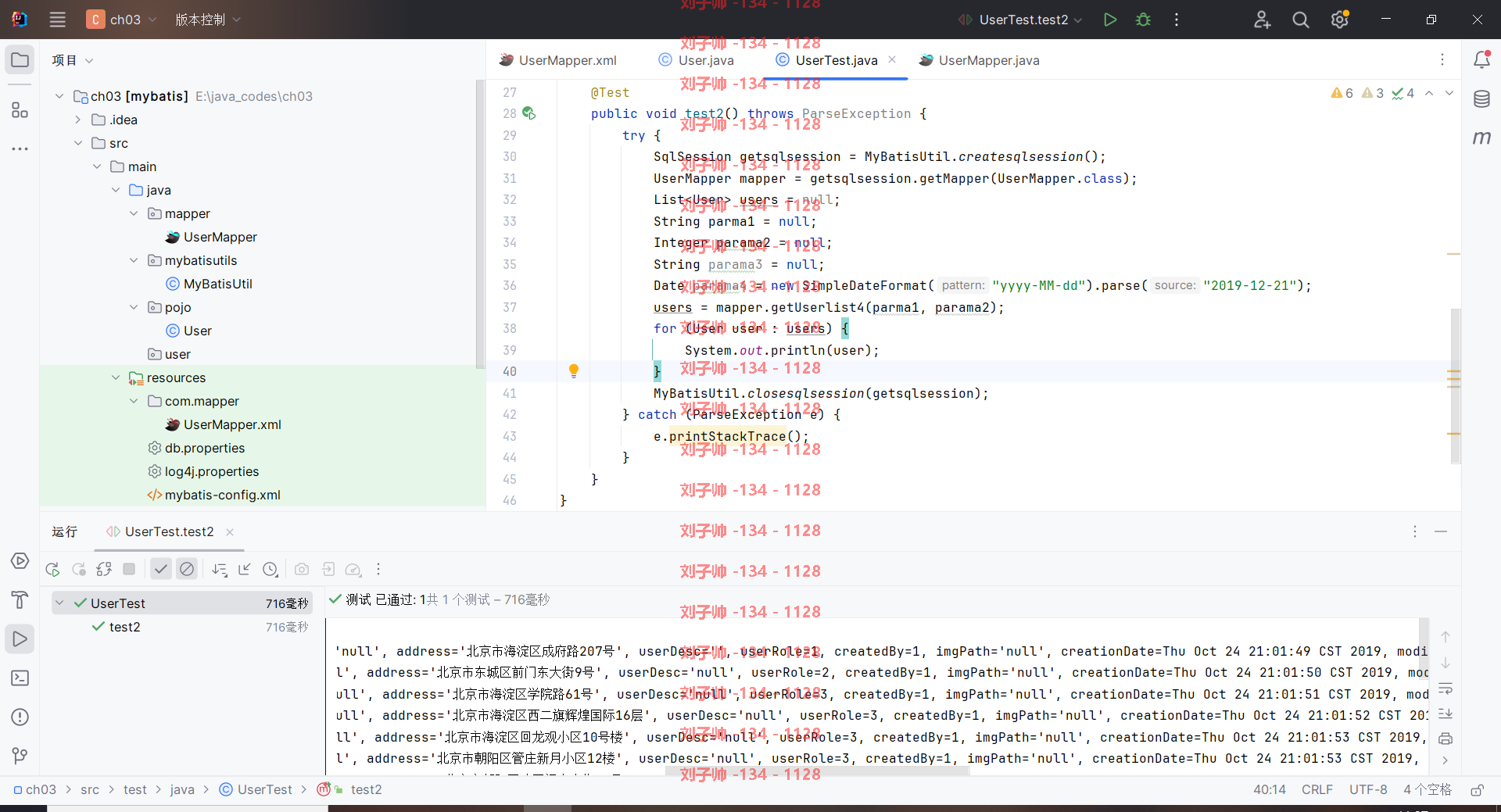Click the editor vertical scrollbar
Screen dimensions: 1501x812
point(1456,386)
